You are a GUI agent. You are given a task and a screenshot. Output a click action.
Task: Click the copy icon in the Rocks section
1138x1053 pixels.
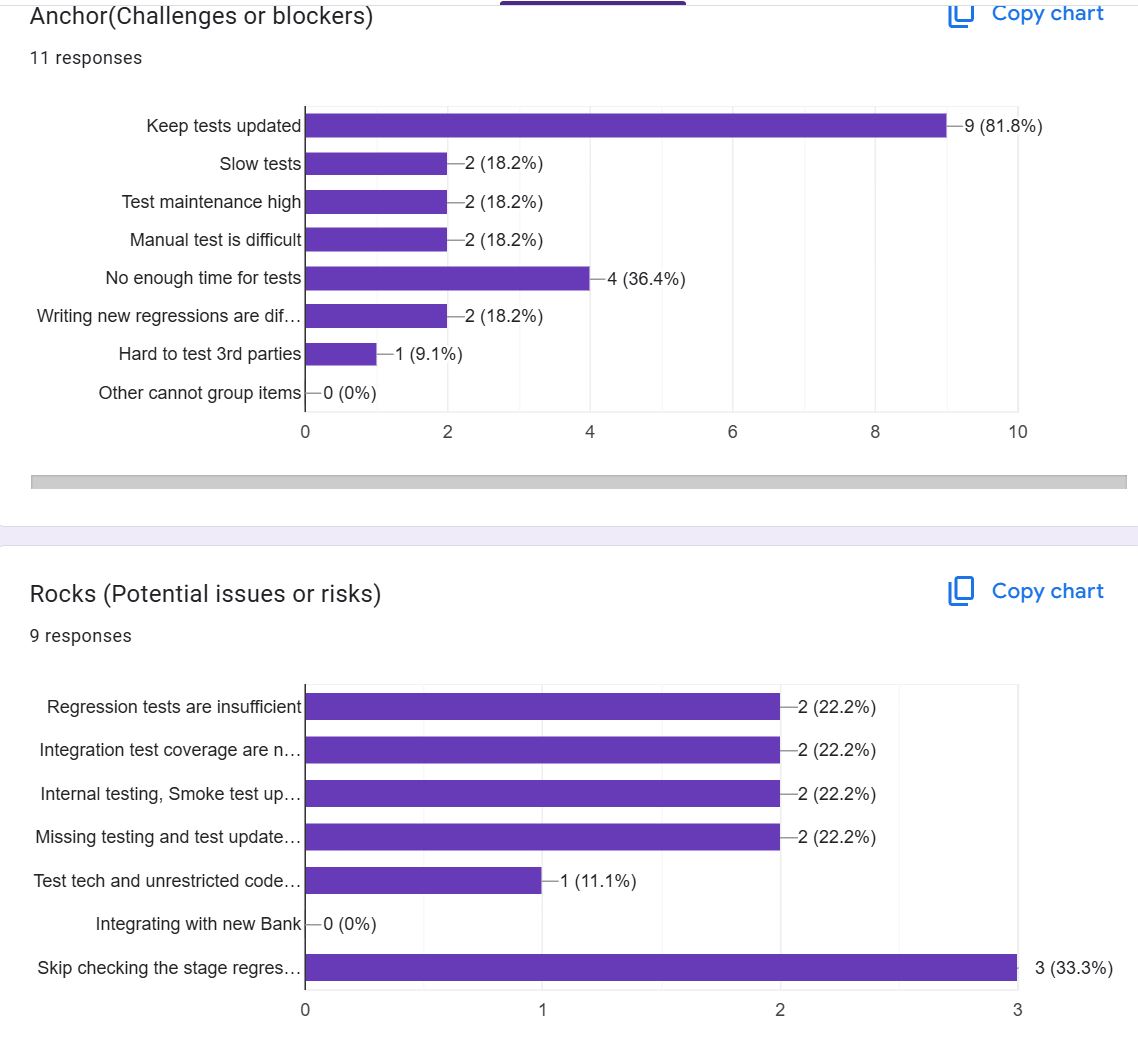coord(960,591)
